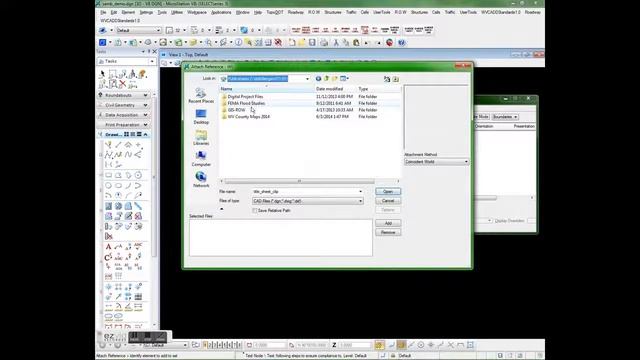Open the TopoDOT menu
The image size is (640, 360).
(x=275, y=12)
